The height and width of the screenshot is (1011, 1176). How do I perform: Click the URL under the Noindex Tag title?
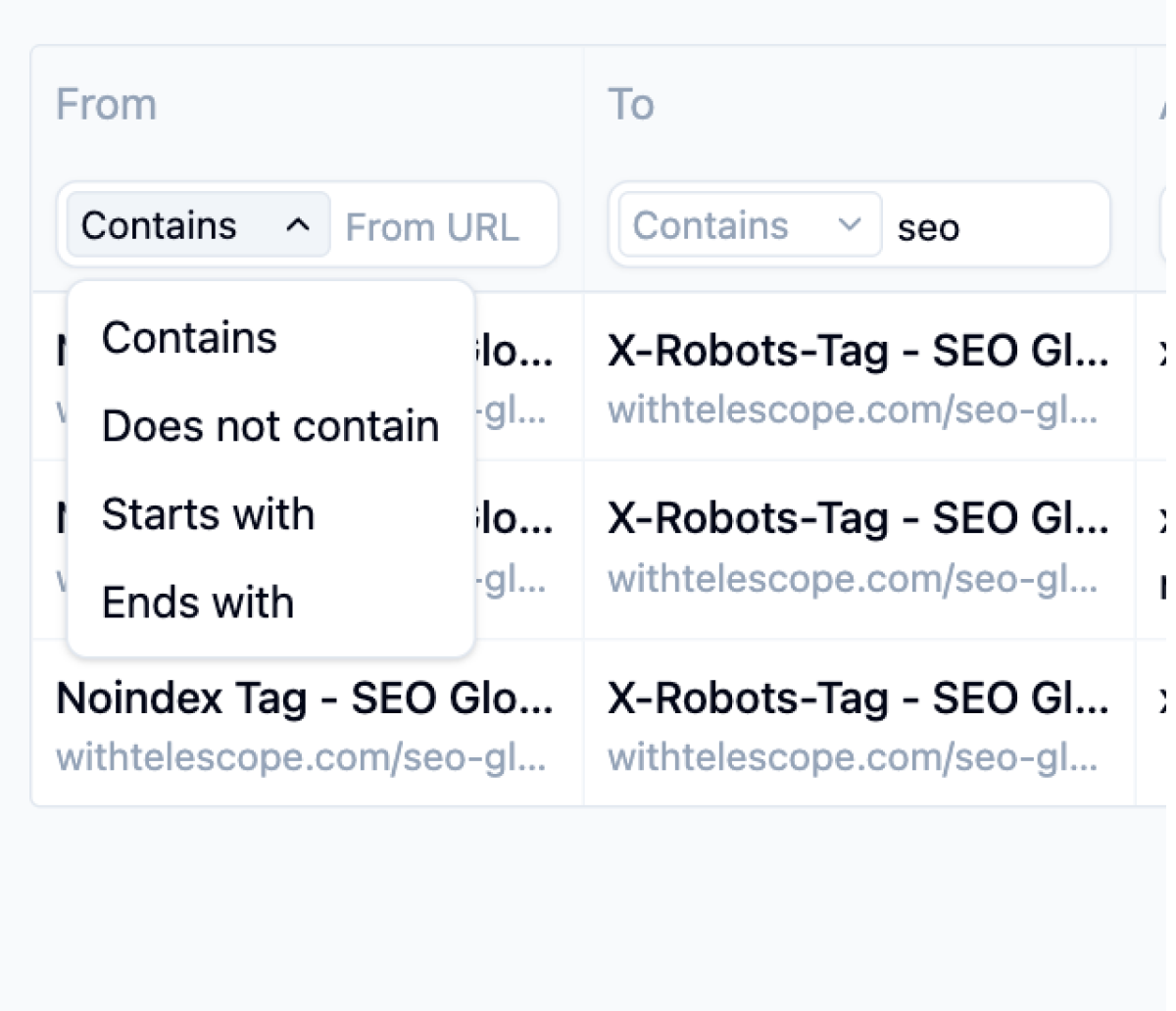301,757
